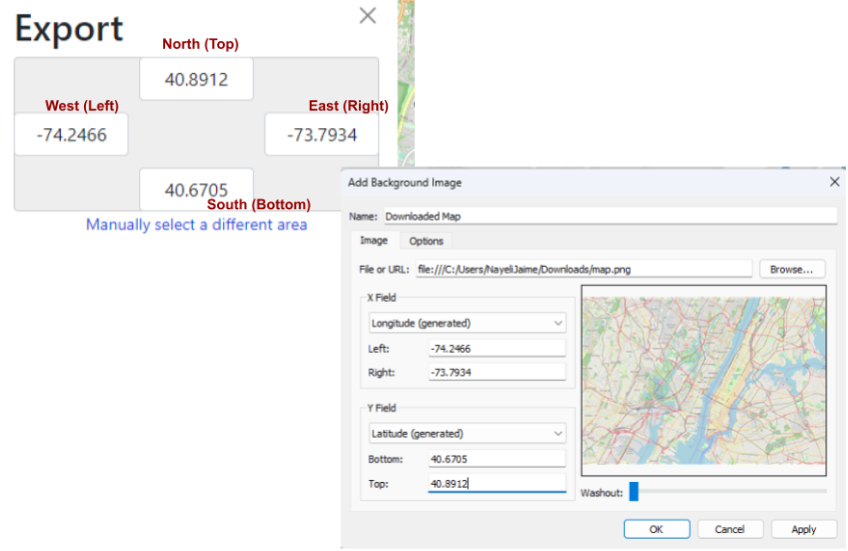Close the Export panel with the X
The width and height of the screenshot is (848, 551).
pyautogui.click(x=368, y=15)
